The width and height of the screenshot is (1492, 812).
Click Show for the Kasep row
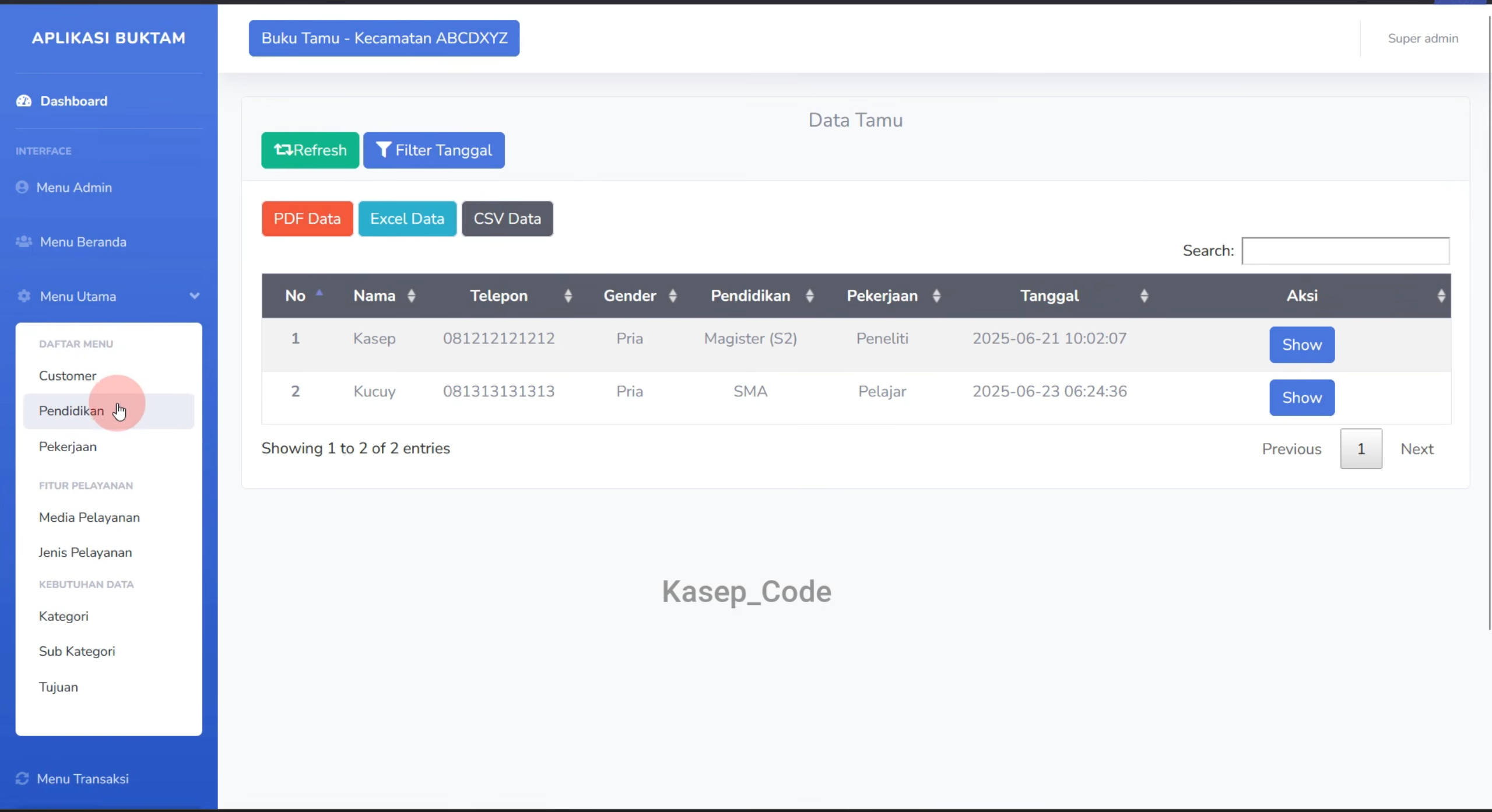(x=1302, y=345)
